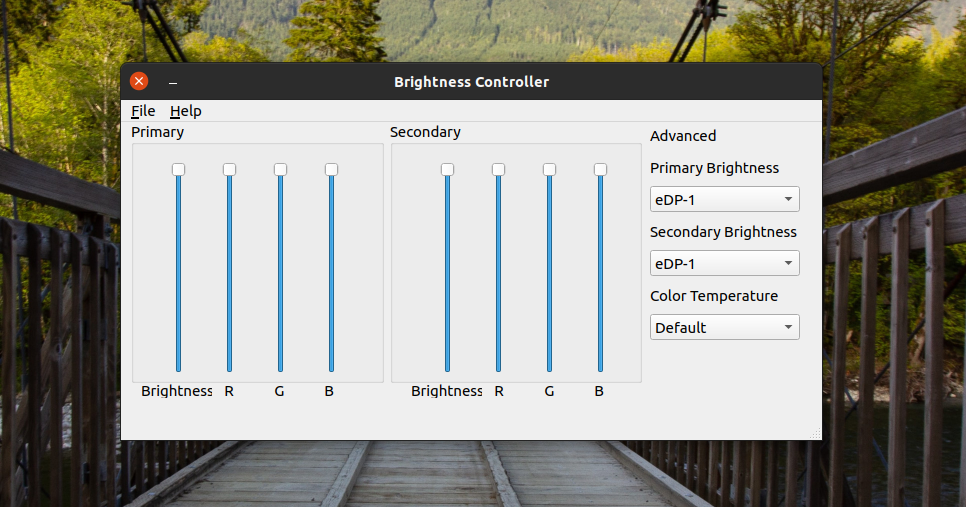Click the Secondary B slider handle
Viewport: 966px width, 507px height.
pyautogui.click(x=600, y=169)
